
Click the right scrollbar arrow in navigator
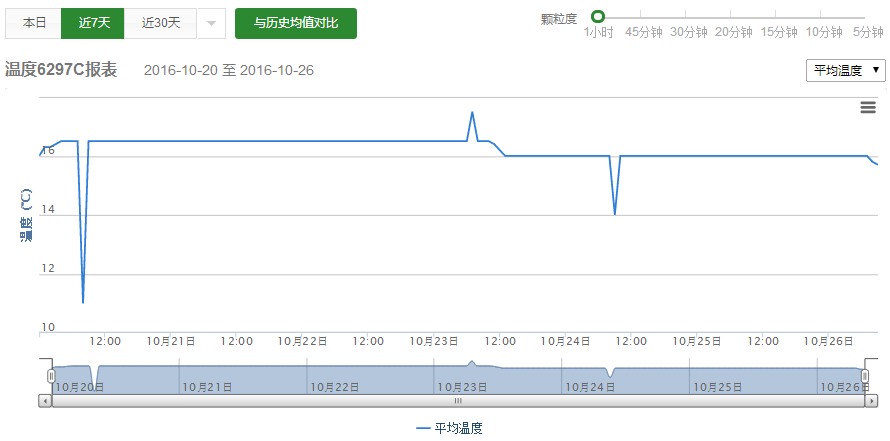[x=872, y=400]
